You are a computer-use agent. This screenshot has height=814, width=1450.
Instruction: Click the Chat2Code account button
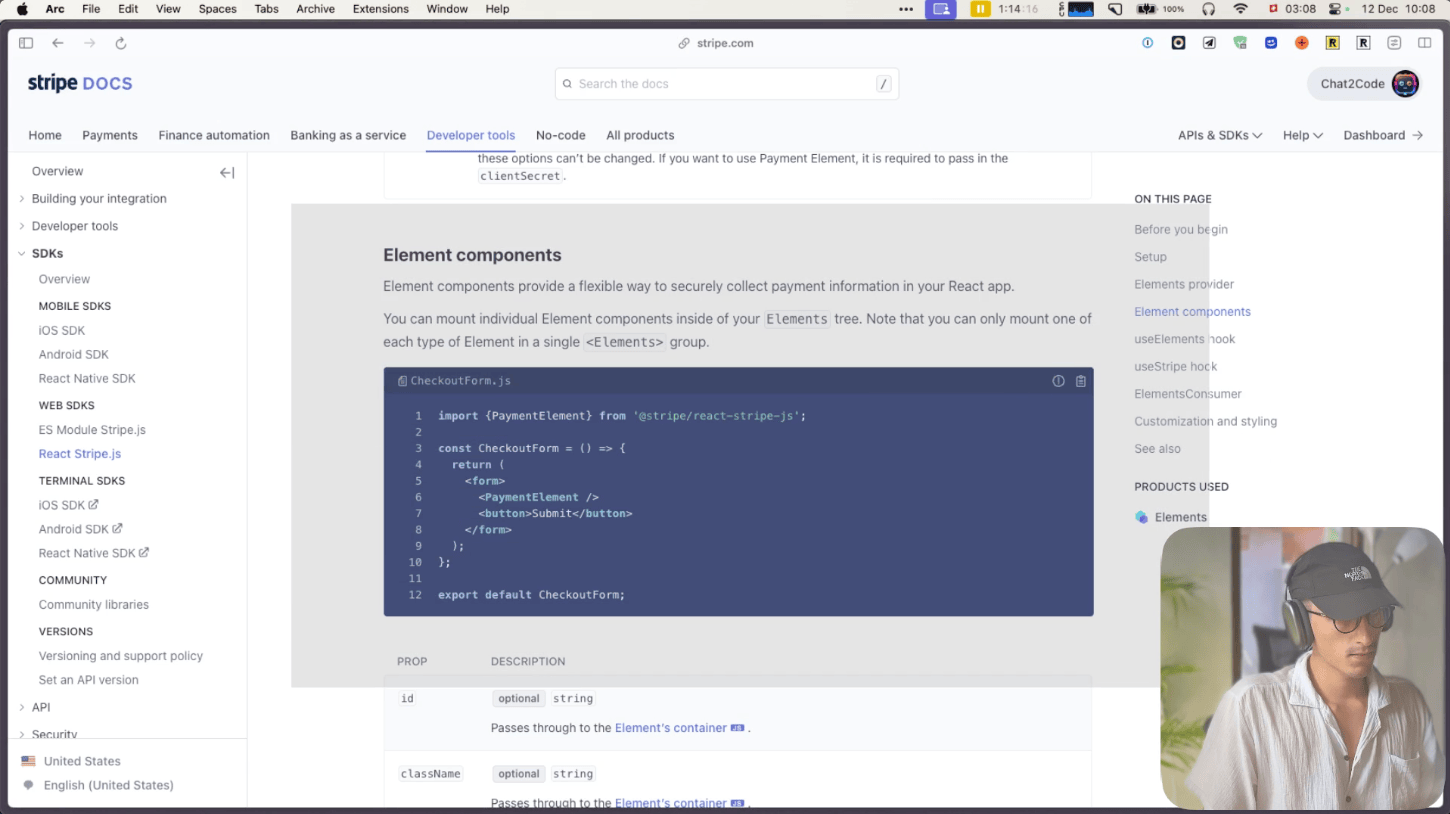[x=1366, y=84]
